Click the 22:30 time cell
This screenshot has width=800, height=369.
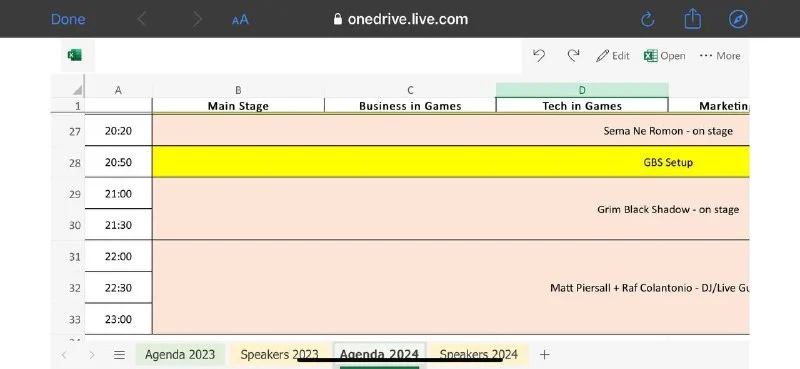click(118, 288)
